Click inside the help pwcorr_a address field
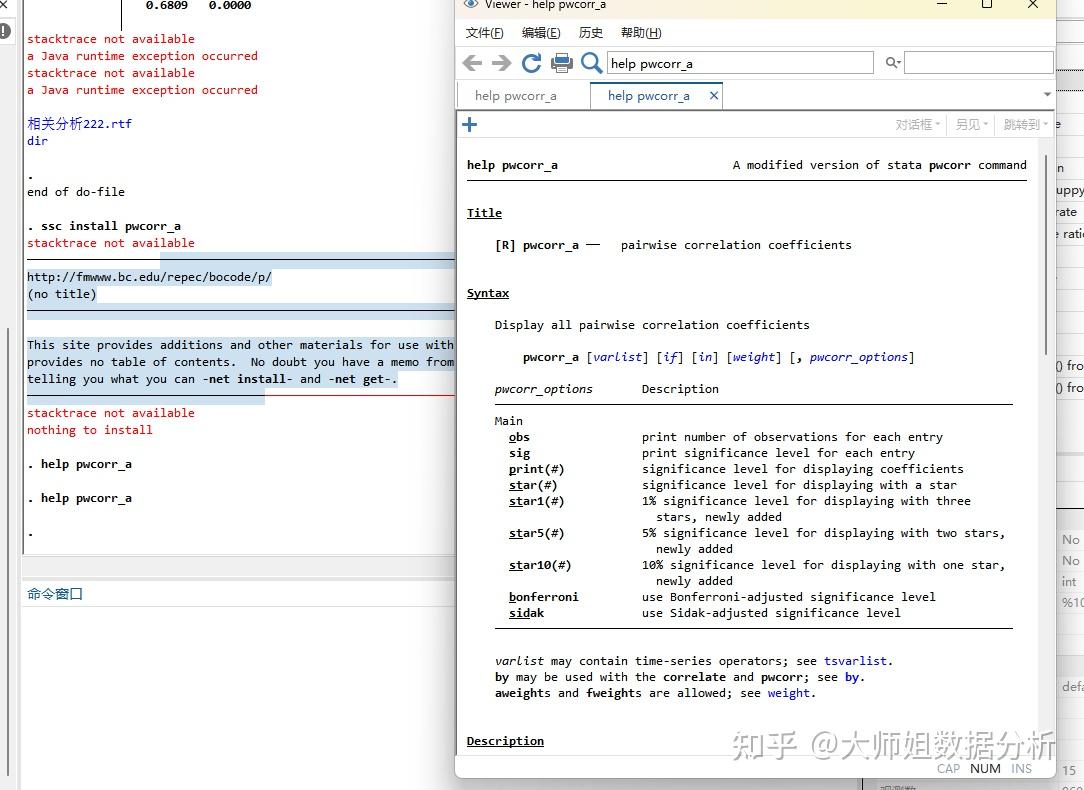1084x790 pixels. 740,62
